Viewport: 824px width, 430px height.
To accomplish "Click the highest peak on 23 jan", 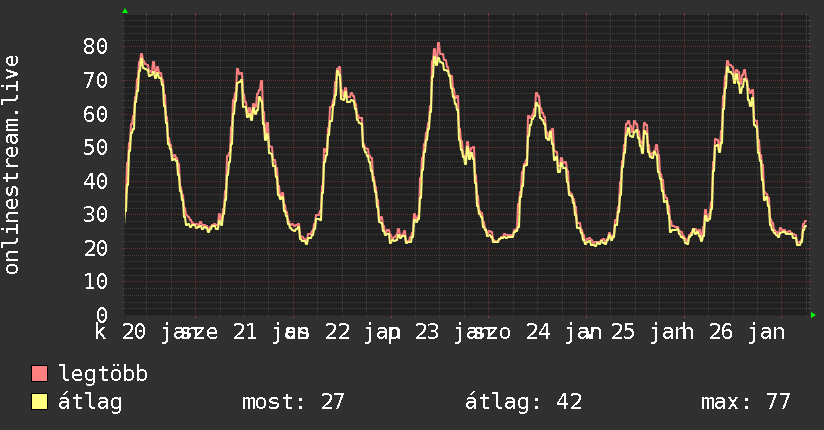I will (x=438, y=44).
